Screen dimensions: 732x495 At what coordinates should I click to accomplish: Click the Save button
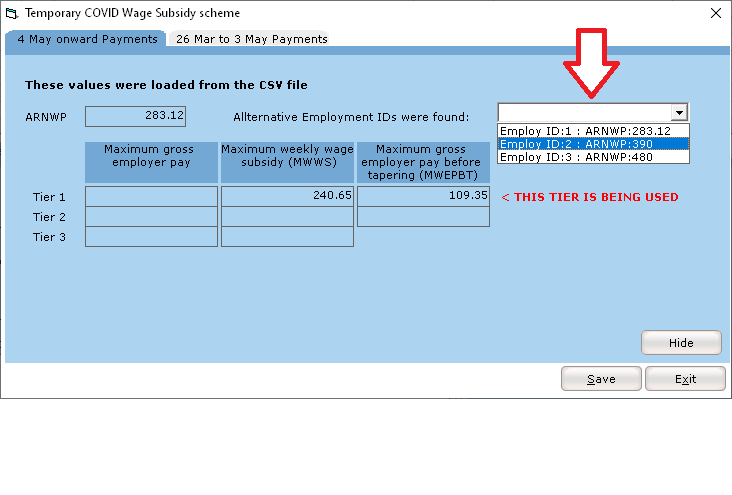click(601, 379)
